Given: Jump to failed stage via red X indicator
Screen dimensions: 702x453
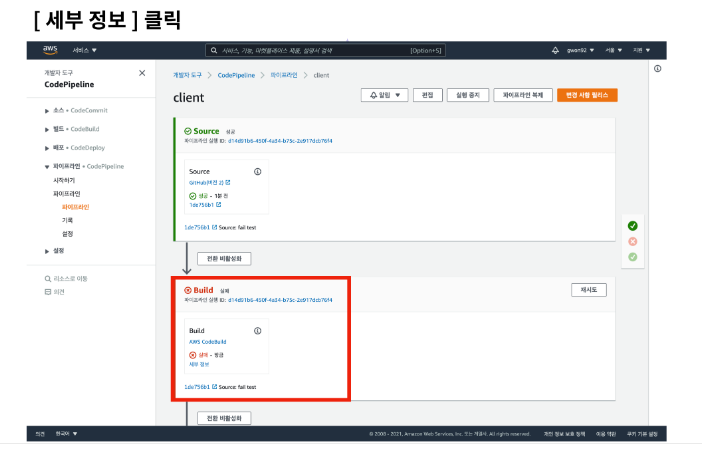Looking at the screenshot, I should pyautogui.click(x=633, y=241).
